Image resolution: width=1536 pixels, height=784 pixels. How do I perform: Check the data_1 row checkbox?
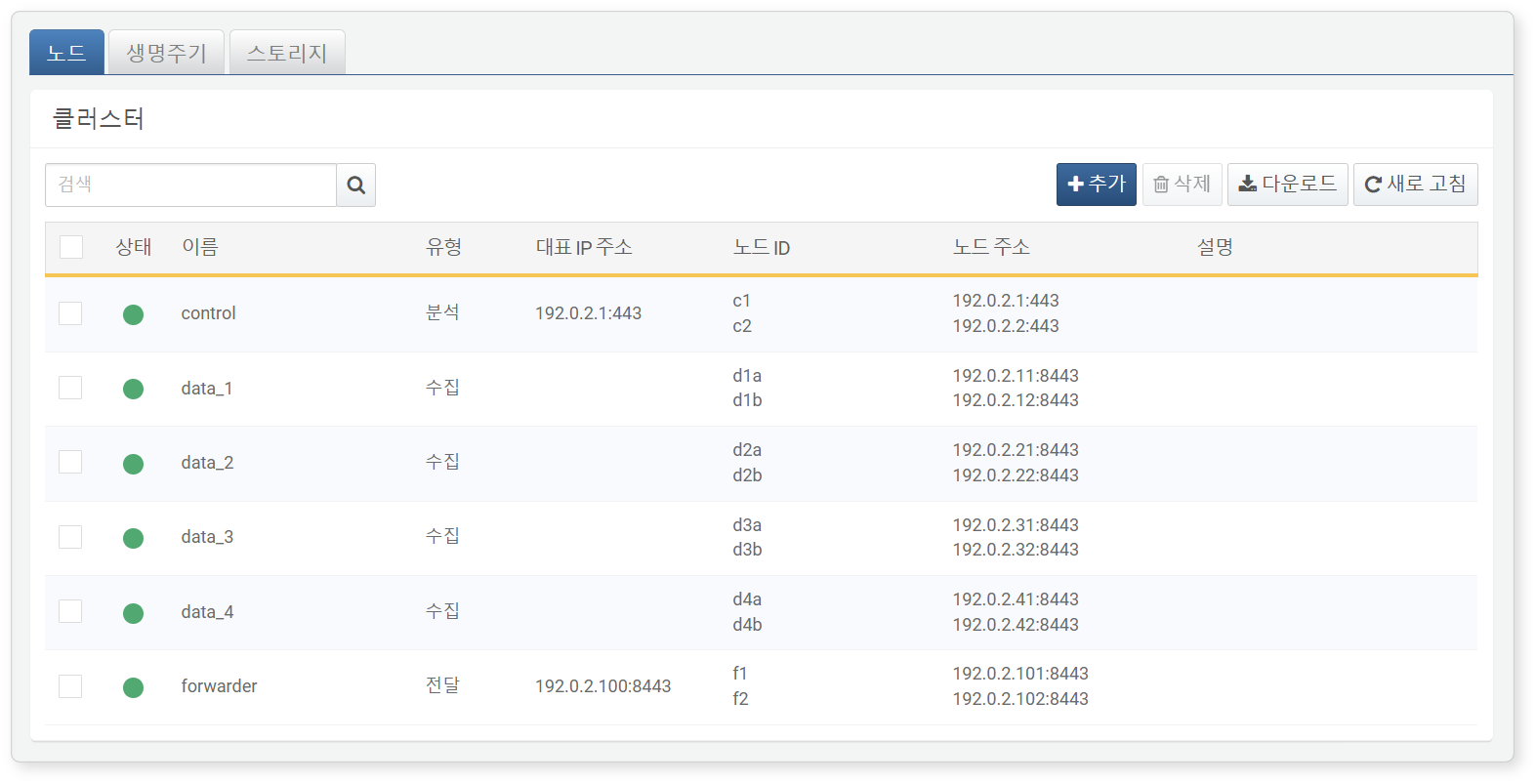pos(70,388)
